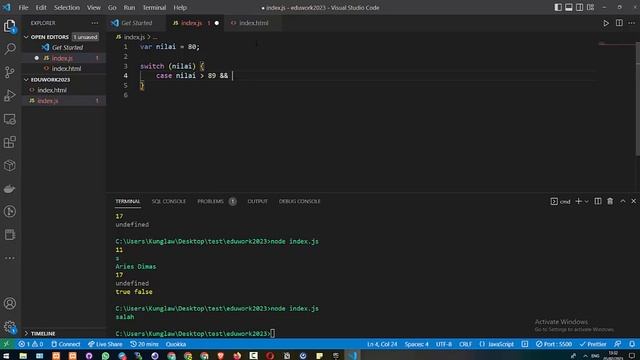This screenshot has height=360, width=640.
Task: Open the Remote Explorer view
Action: (x=10, y=119)
